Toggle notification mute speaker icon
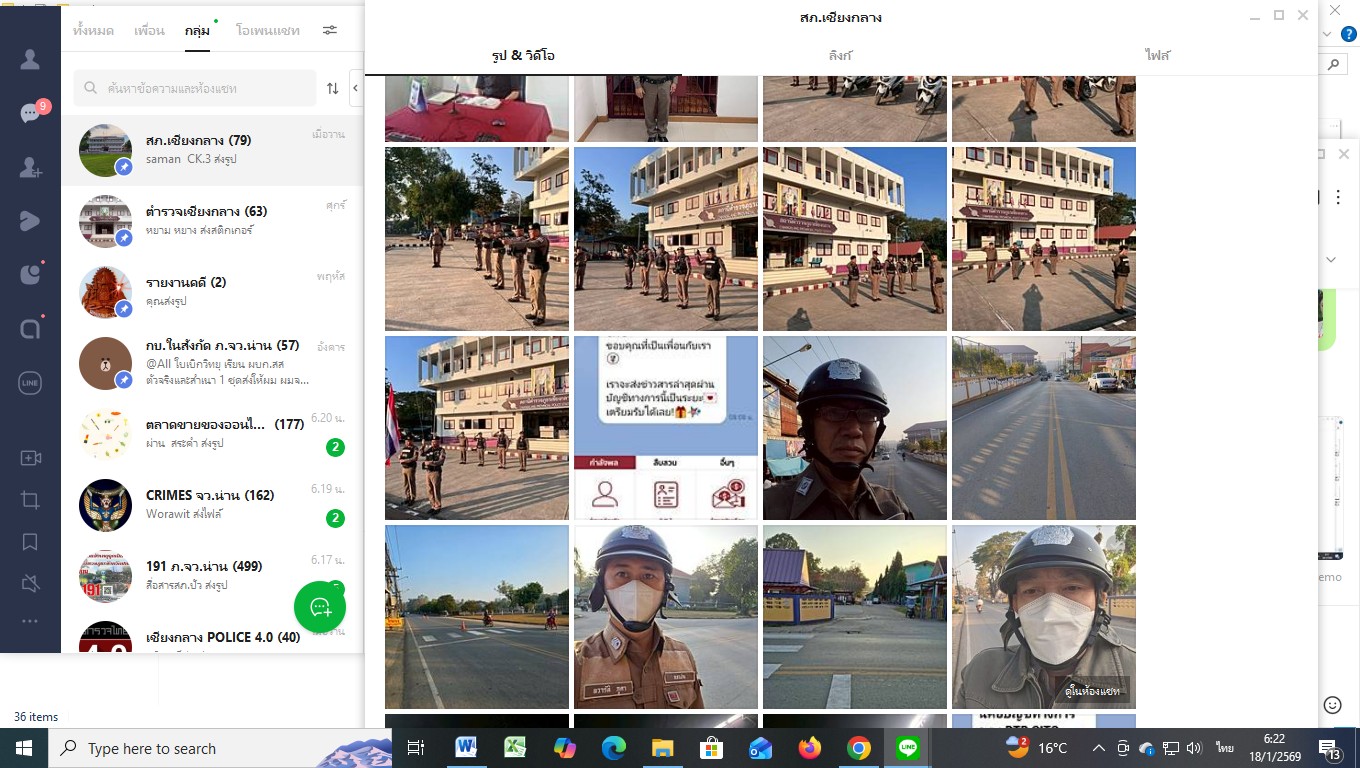1360x768 pixels. tap(30, 583)
